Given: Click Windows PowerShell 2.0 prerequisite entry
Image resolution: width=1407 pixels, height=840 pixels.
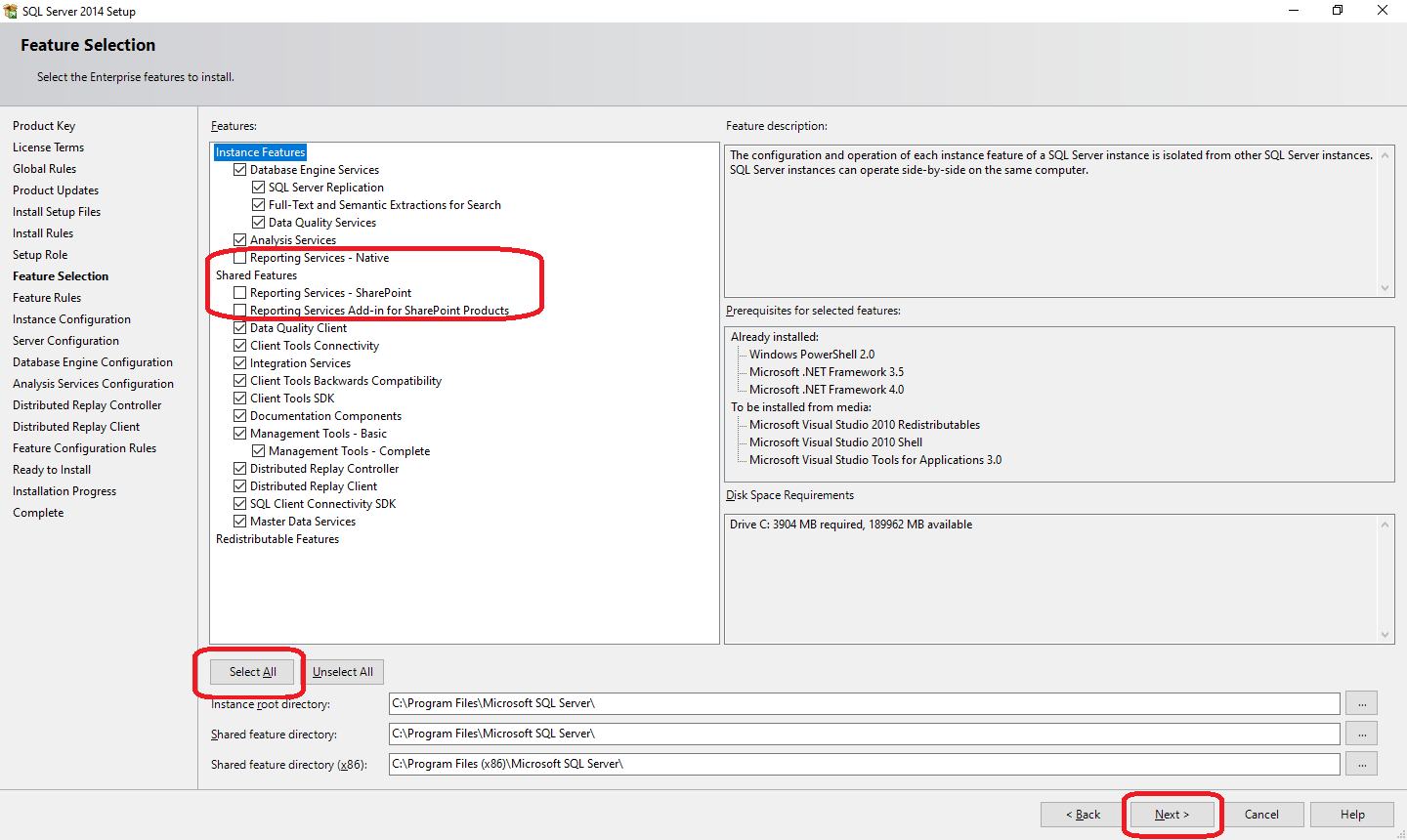Looking at the screenshot, I should pos(812,355).
